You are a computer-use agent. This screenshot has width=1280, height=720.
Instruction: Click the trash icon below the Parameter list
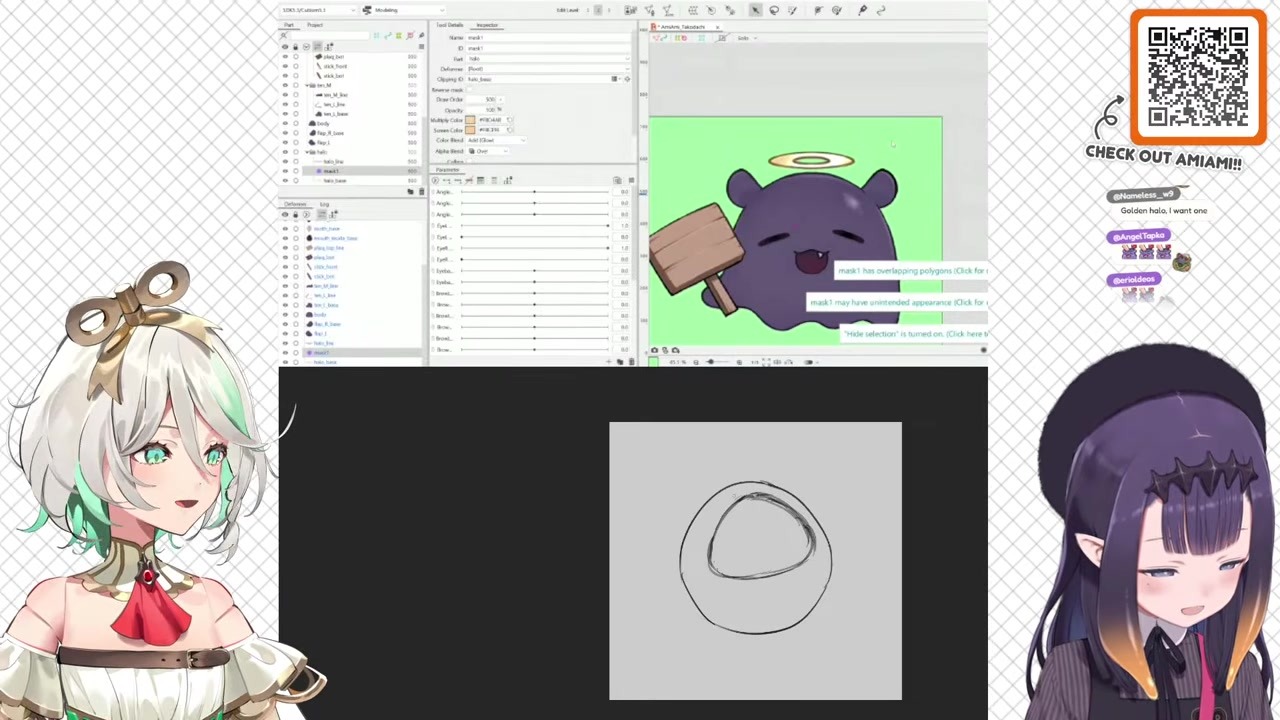coord(630,361)
